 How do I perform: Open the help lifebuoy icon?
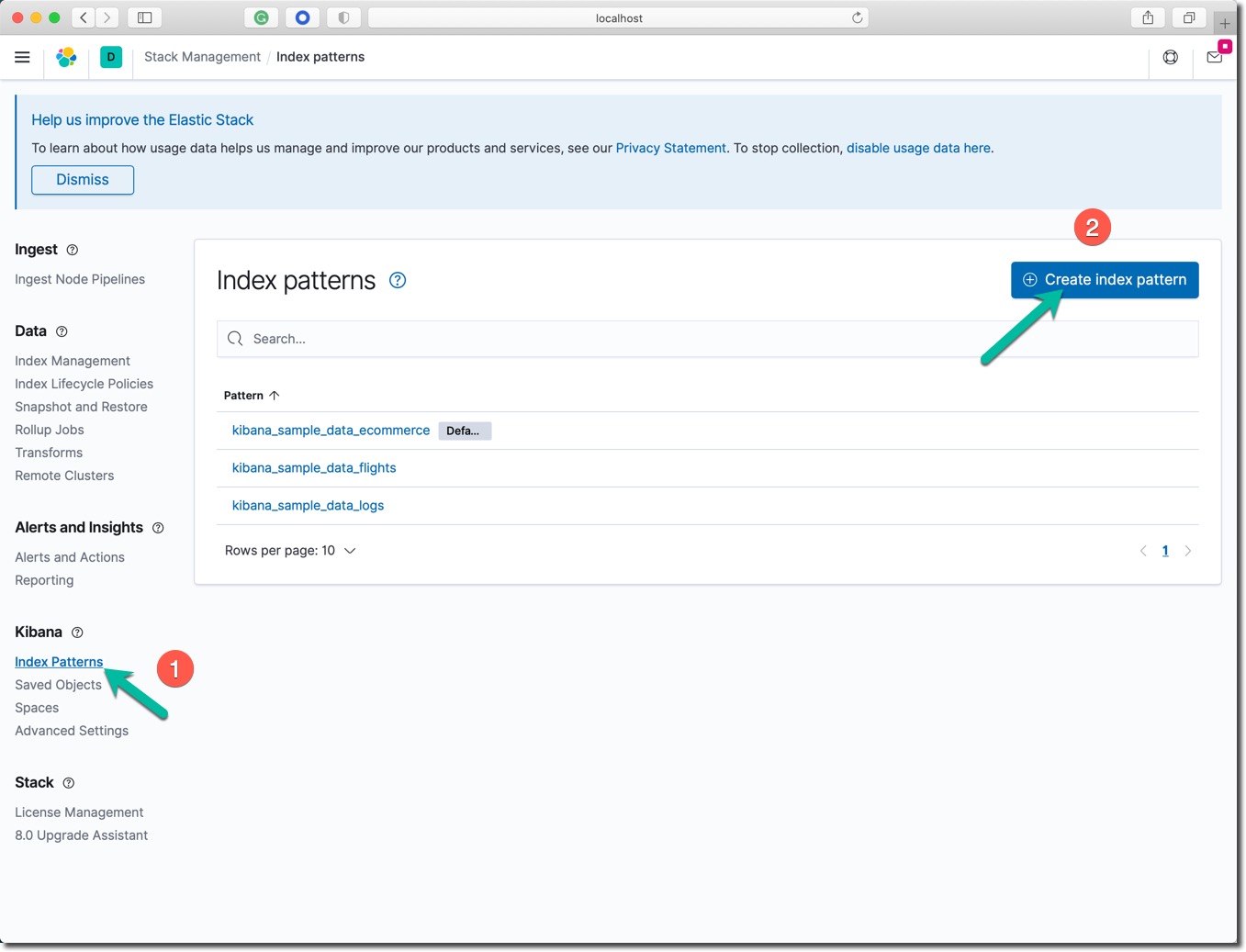[1170, 57]
